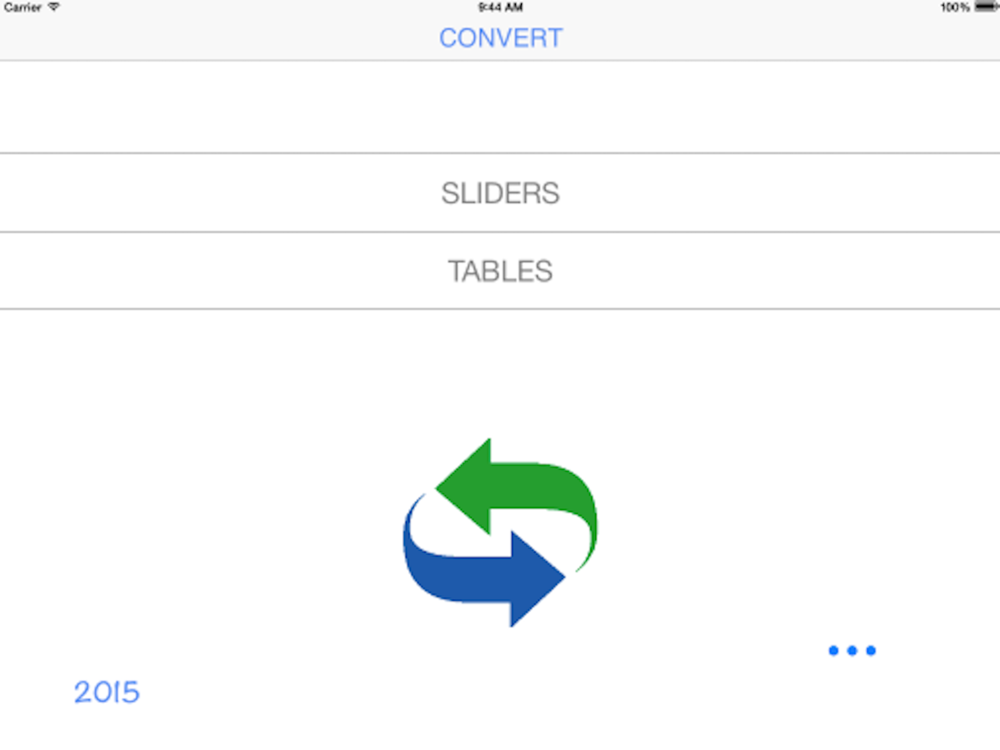1000x750 pixels.
Task: Select the middle blue dot
Action: point(852,651)
